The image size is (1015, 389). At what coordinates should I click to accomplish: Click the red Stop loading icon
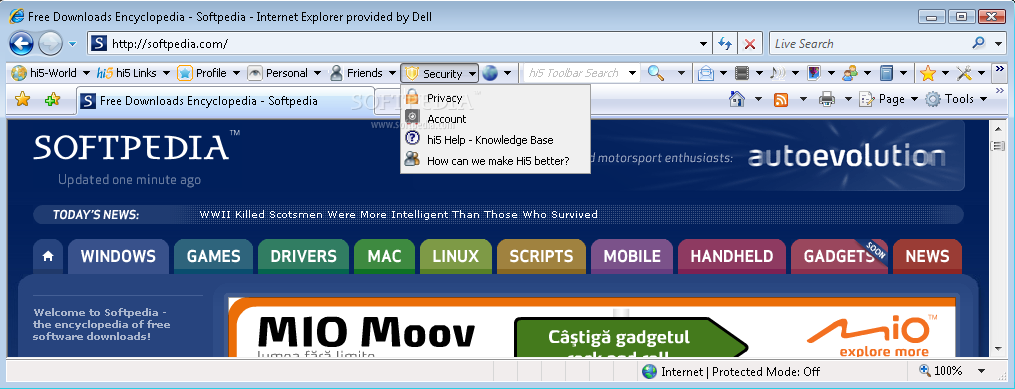pyautogui.click(x=750, y=44)
